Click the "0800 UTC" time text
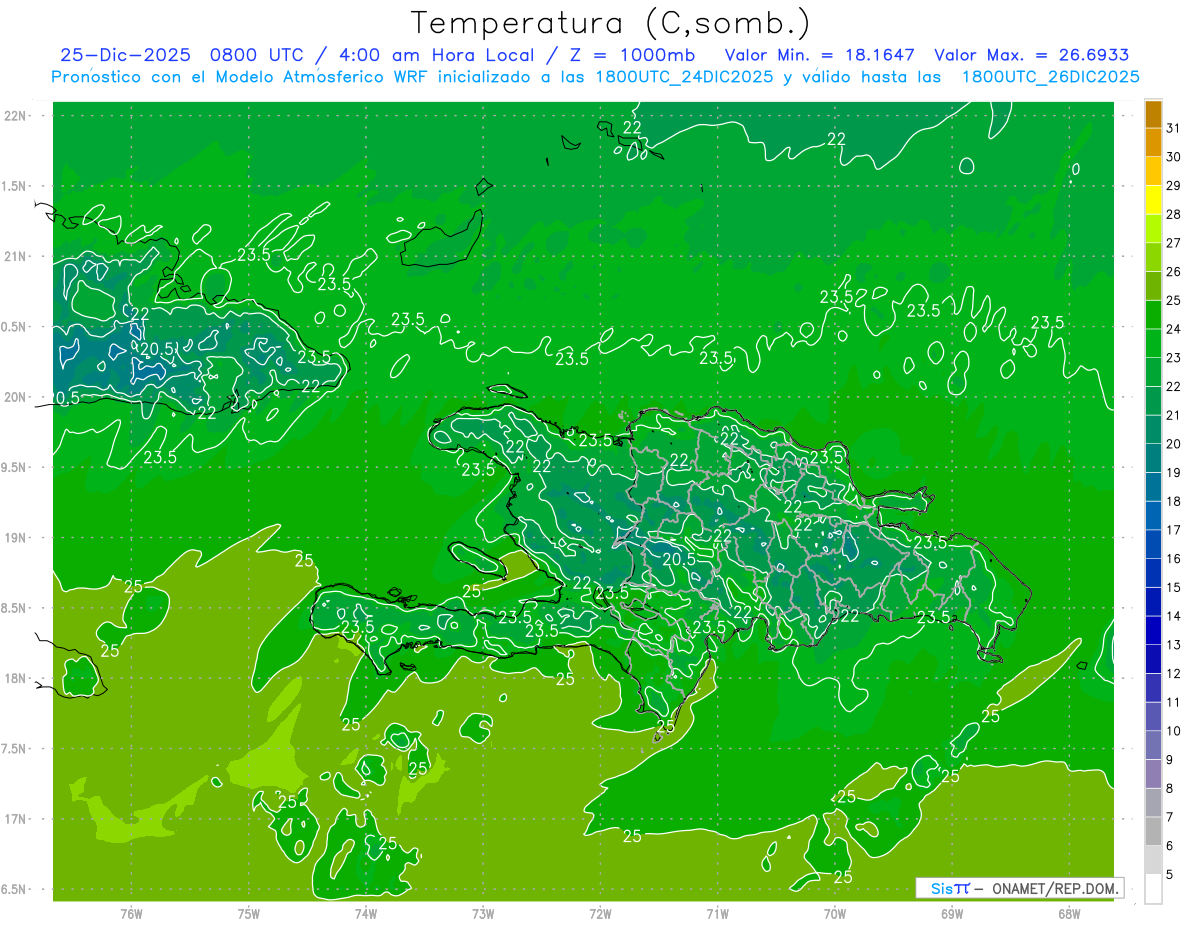Viewport: 1200px width, 927px height. pyautogui.click(x=256, y=55)
